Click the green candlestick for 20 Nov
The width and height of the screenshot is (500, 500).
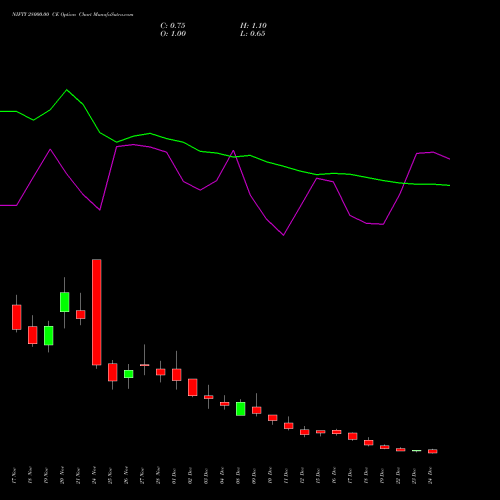(65, 302)
